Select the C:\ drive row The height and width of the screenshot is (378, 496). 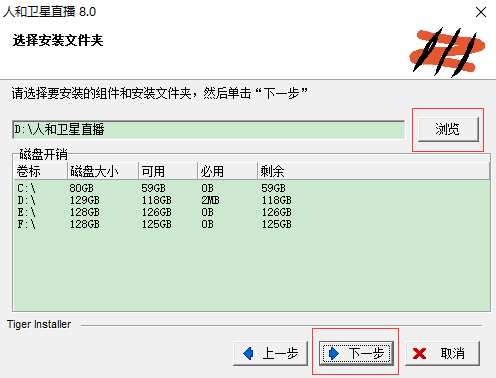[252, 188]
